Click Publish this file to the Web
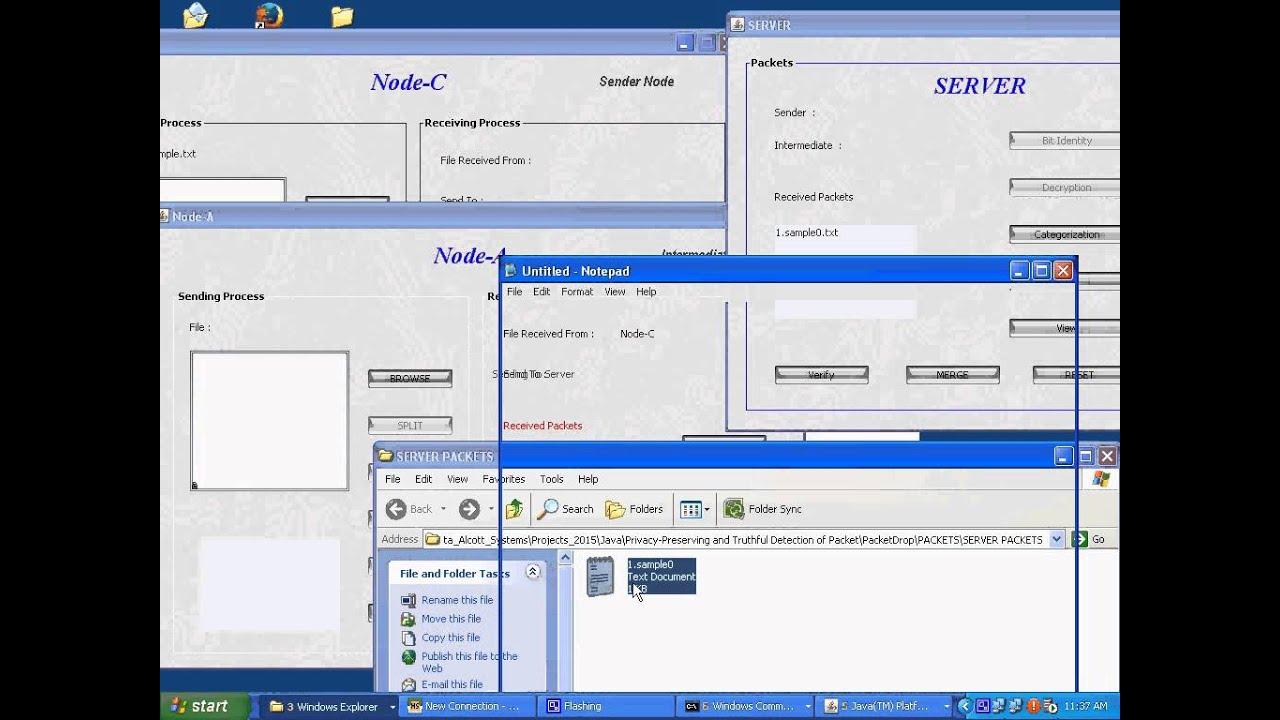Viewport: 1280px width, 720px height. pos(469,662)
